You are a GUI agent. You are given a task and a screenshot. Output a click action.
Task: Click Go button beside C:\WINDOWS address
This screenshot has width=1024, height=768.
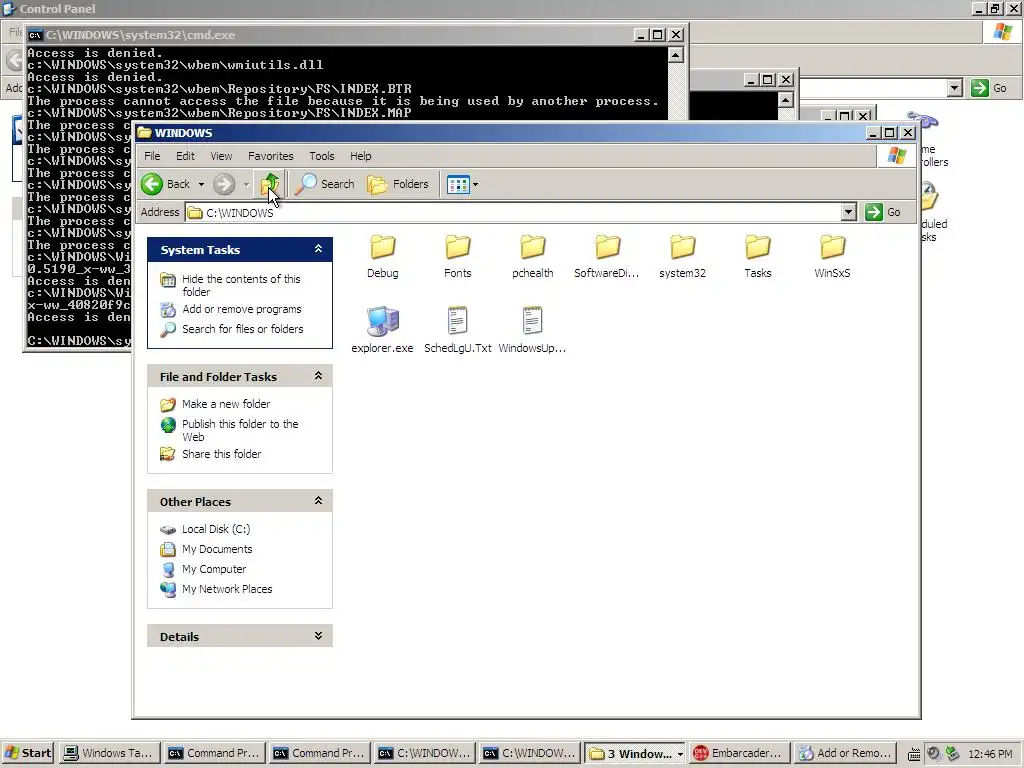point(884,212)
